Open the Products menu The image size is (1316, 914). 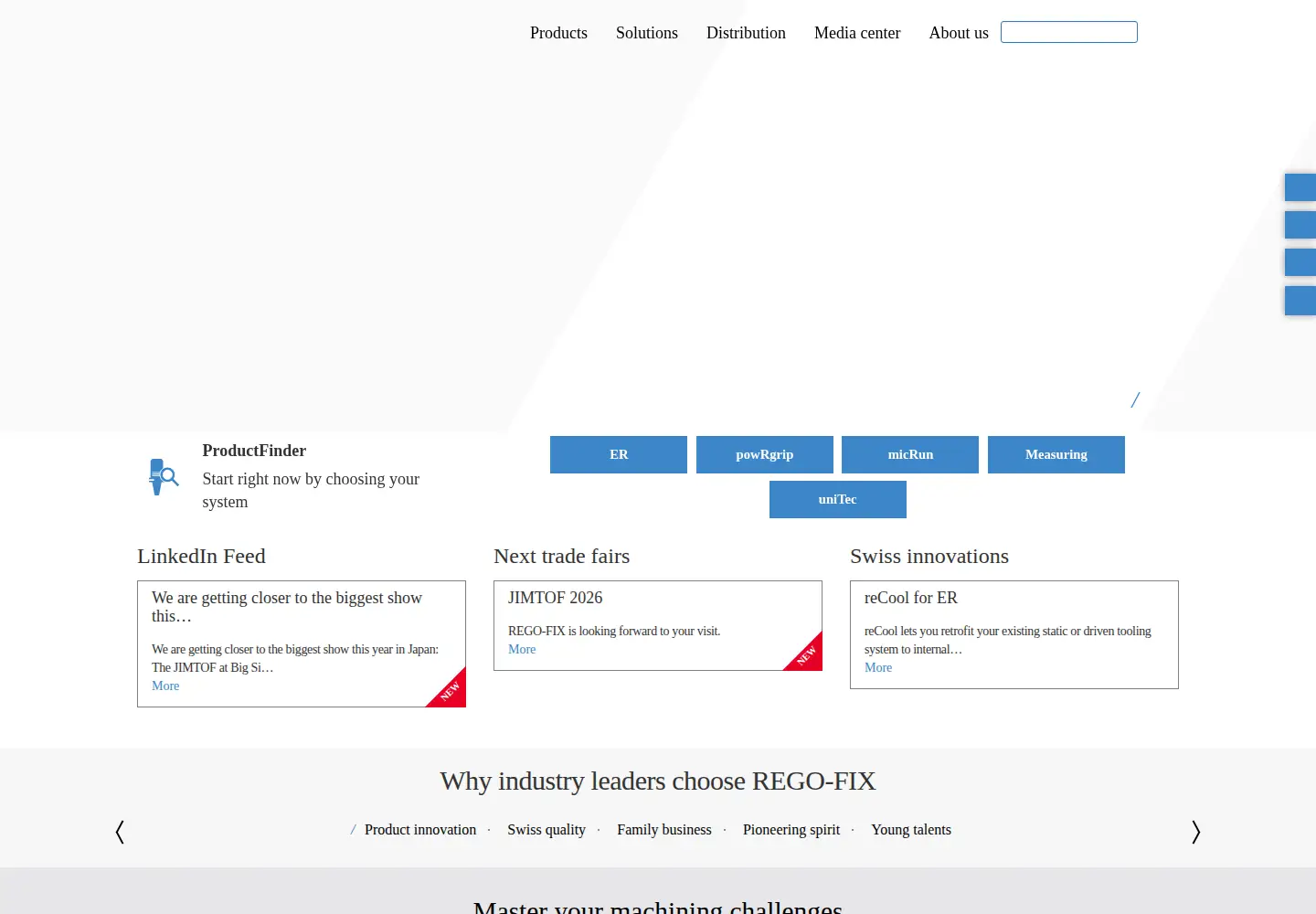[x=558, y=33]
